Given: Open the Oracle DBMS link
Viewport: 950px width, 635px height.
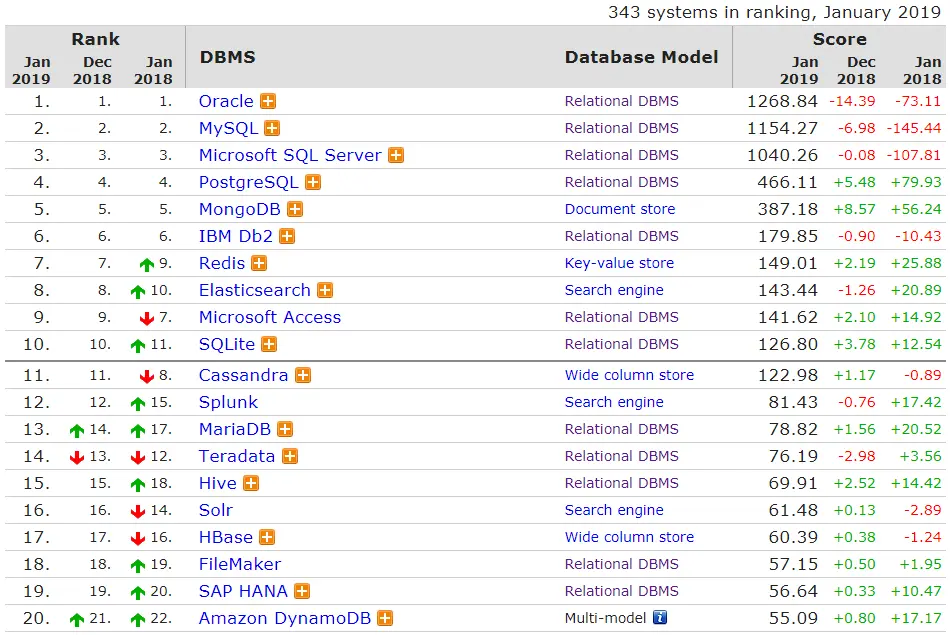Looking at the screenshot, I should (x=226, y=101).
